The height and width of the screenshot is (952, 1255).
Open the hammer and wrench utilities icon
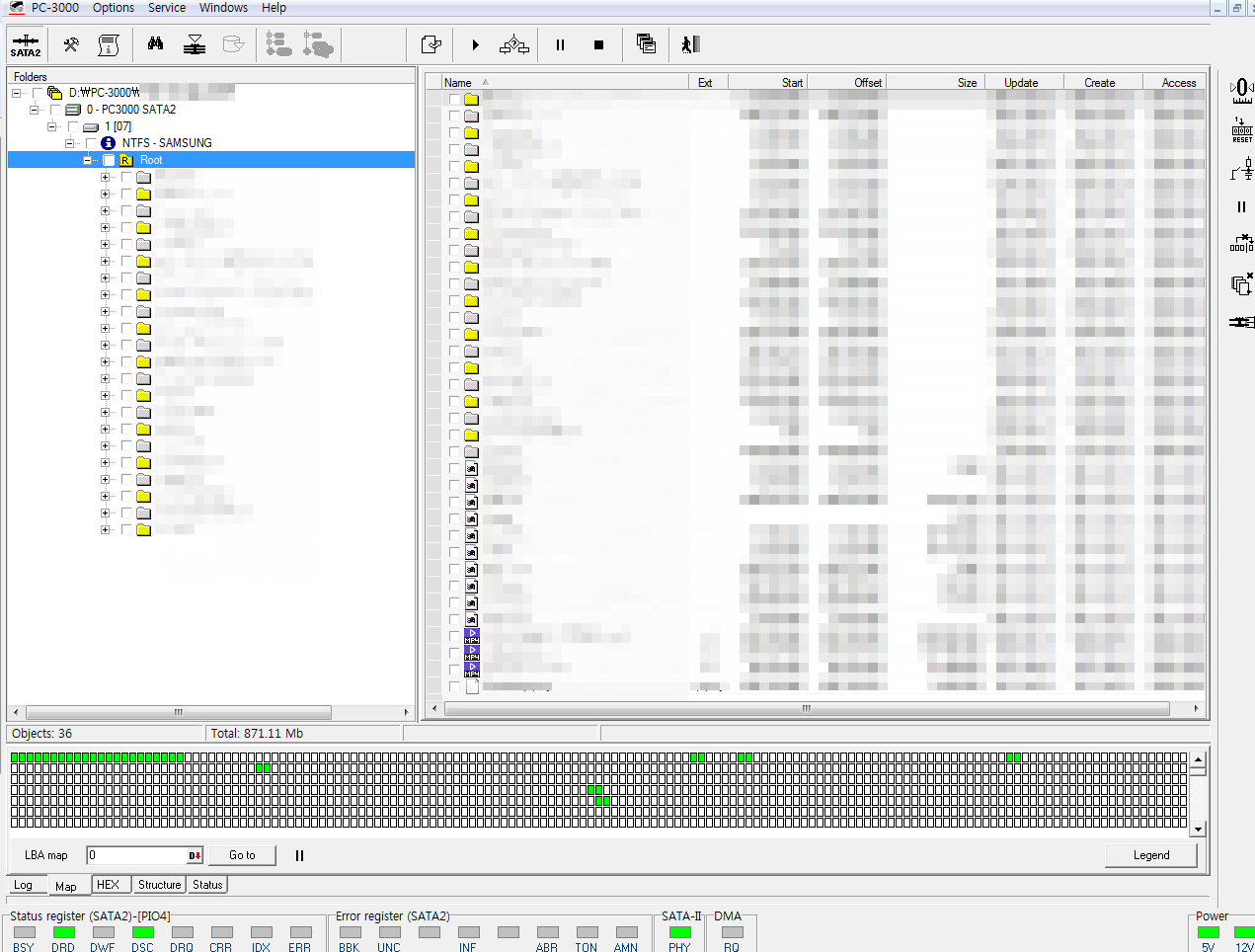tap(70, 44)
